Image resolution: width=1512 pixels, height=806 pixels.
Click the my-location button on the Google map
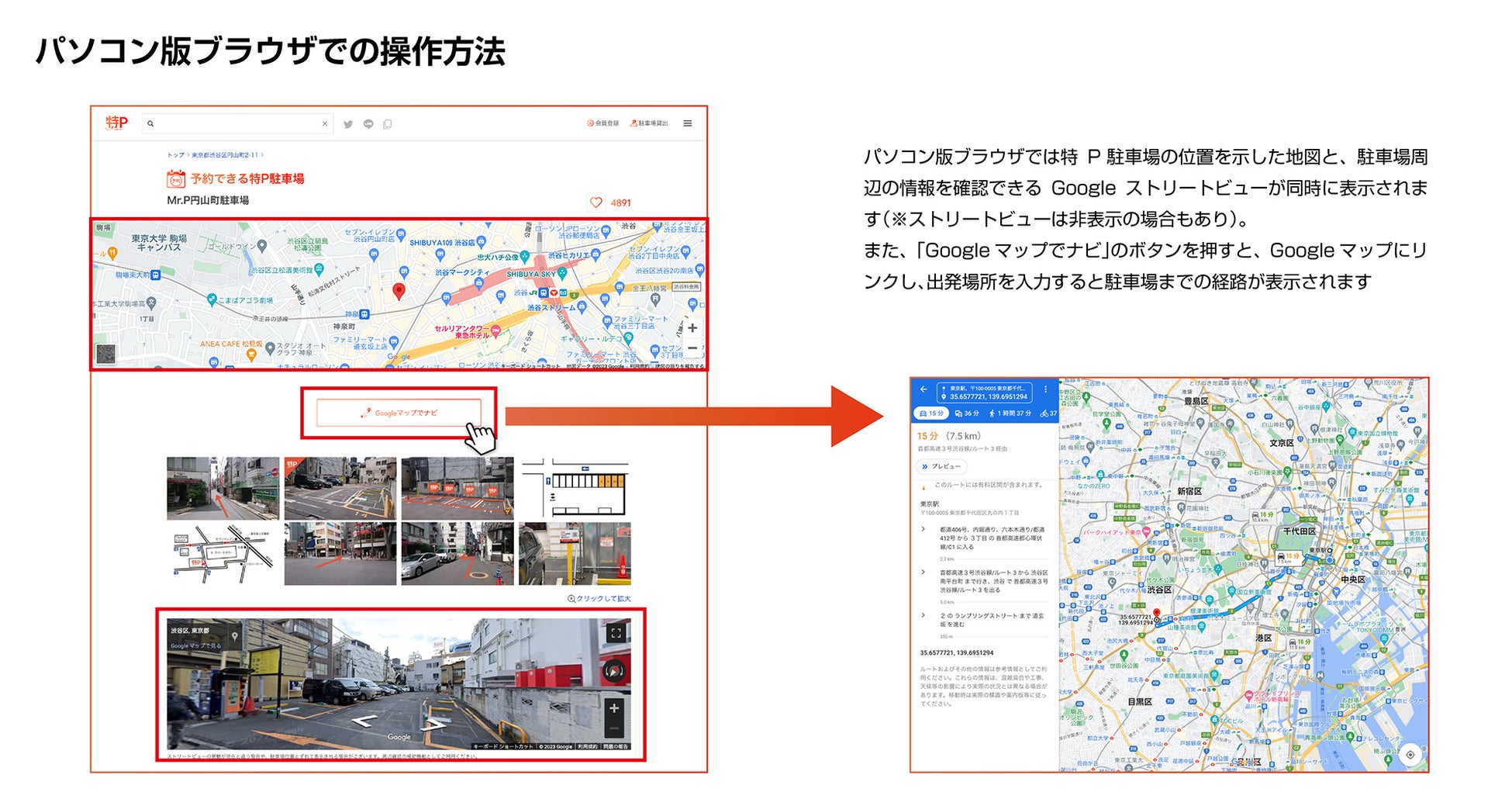1410,755
